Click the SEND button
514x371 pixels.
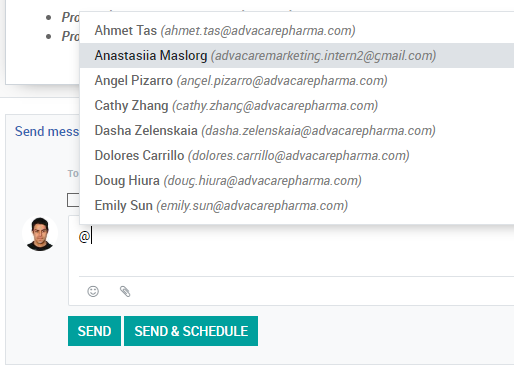click(x=94, y=331)
